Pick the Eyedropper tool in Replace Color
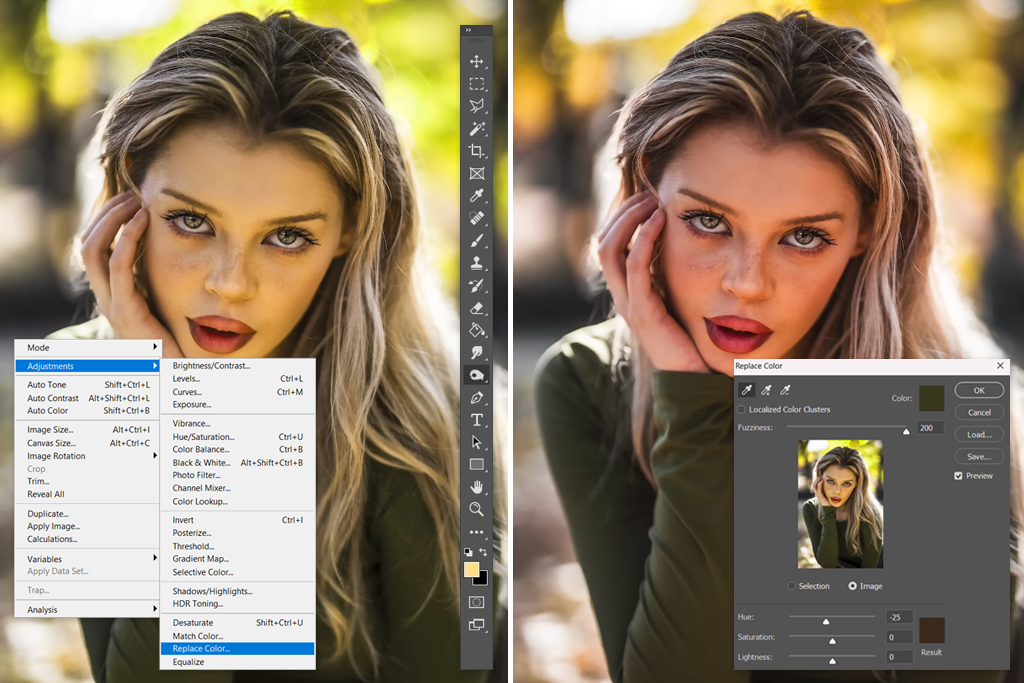 tap(746, 390)
